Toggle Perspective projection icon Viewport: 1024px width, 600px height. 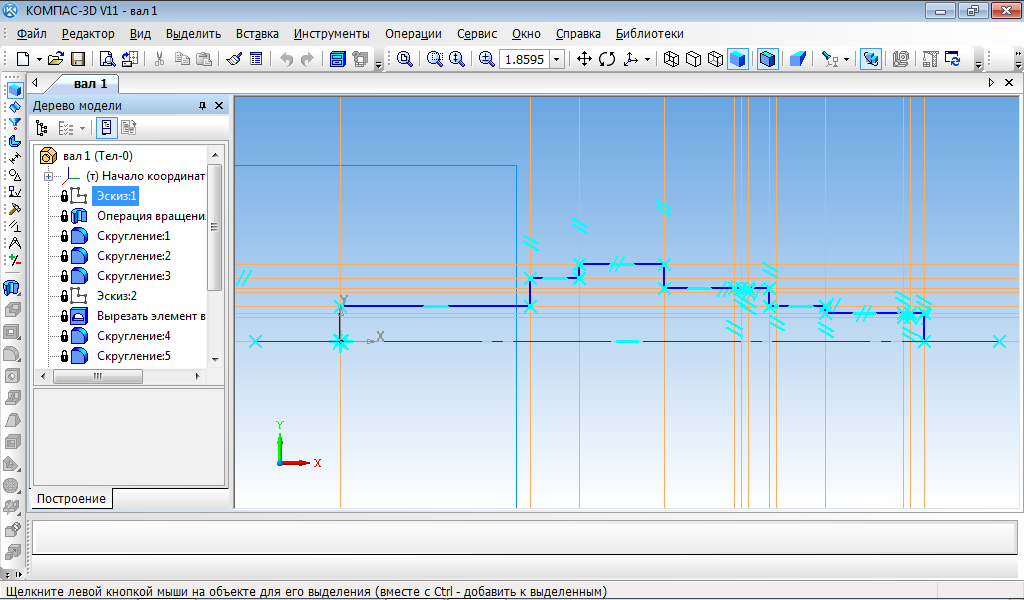(798, 59)
